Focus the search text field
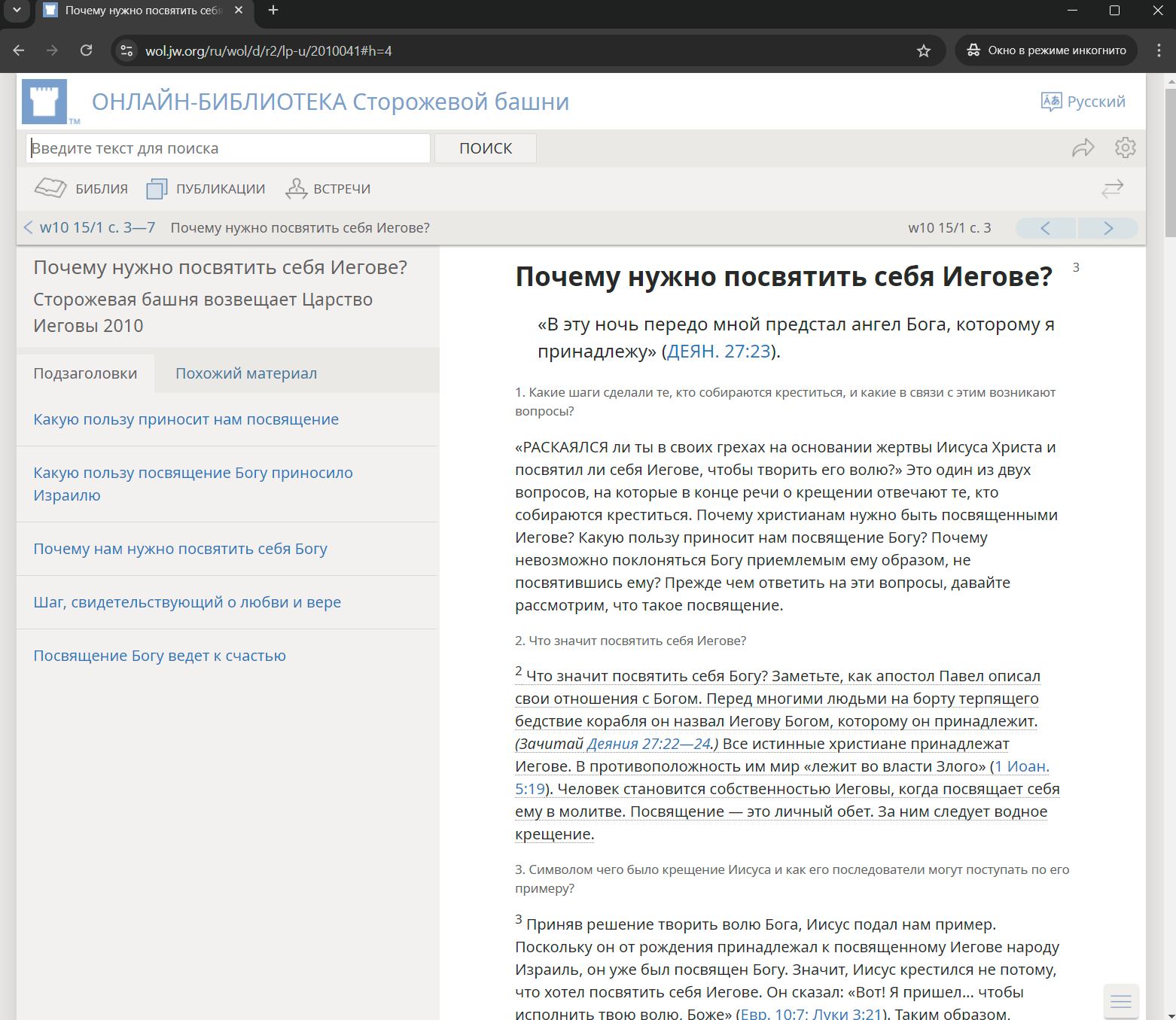The height and width of the screenshot is (1020, 1176). pyautogui.click(x=228, y=148)
